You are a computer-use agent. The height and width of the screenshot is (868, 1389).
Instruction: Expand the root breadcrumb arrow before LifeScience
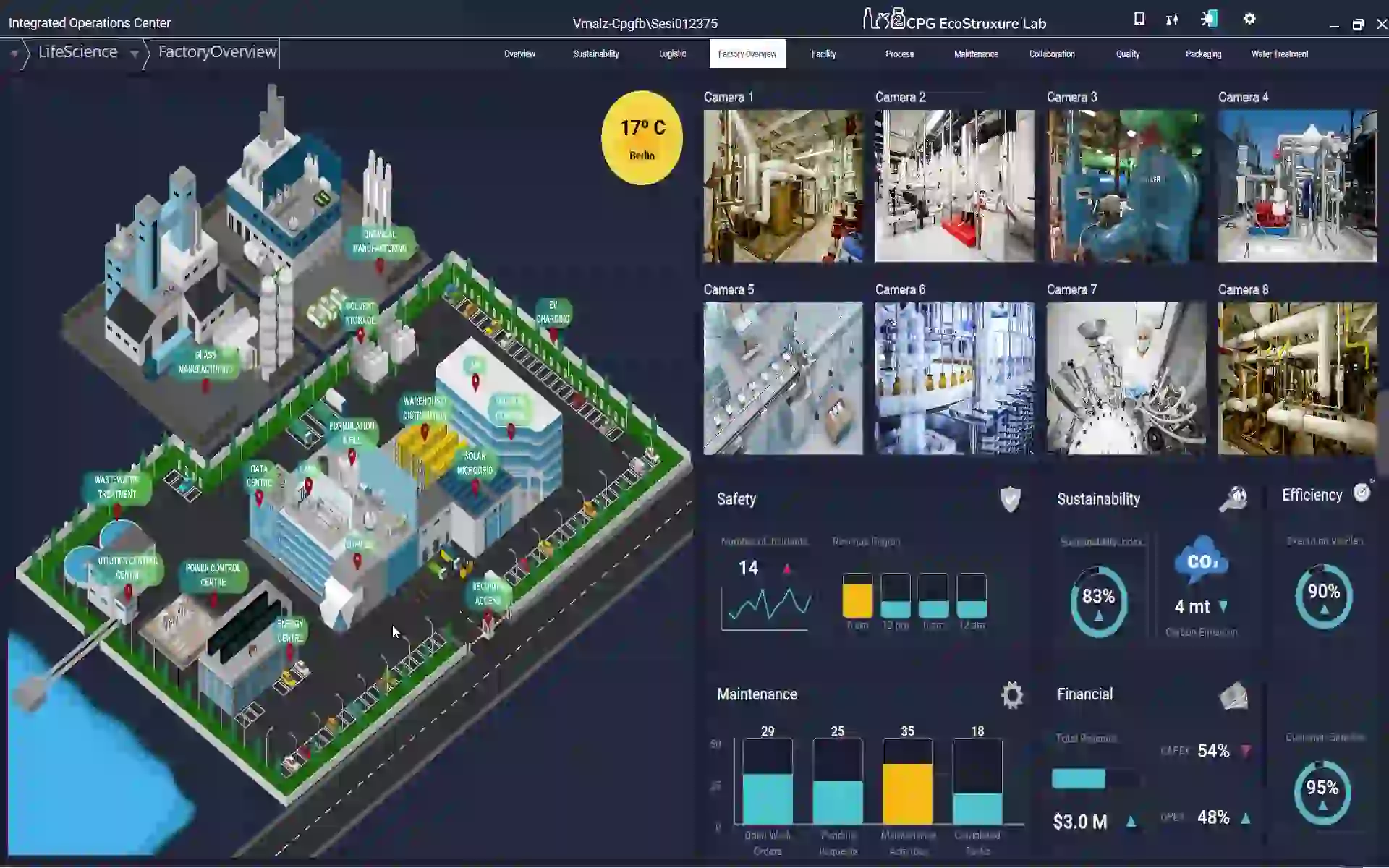14,54
